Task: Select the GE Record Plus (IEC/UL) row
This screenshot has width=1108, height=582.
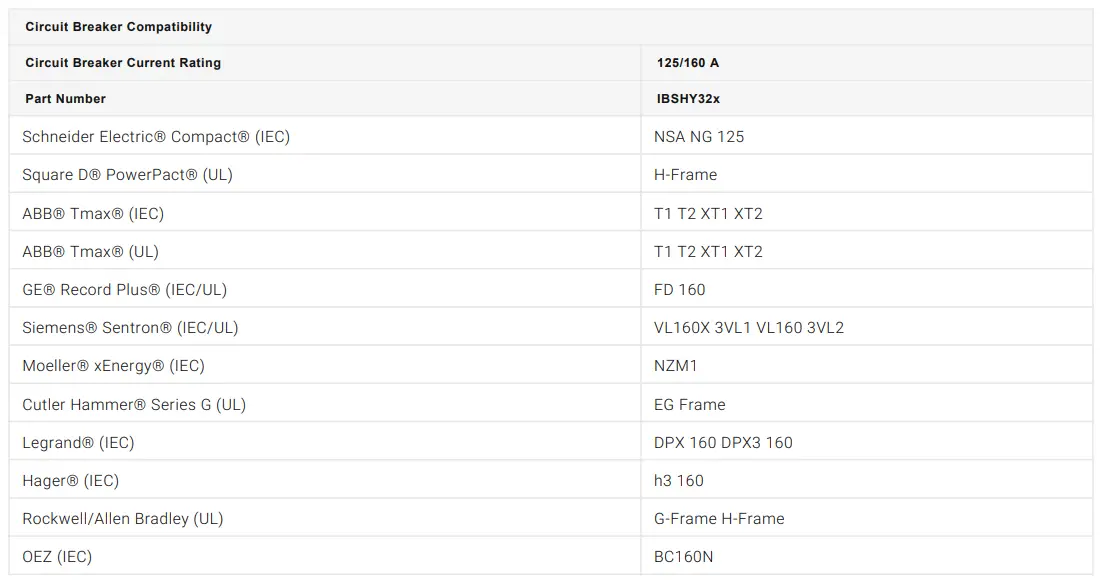Action: 124,290
